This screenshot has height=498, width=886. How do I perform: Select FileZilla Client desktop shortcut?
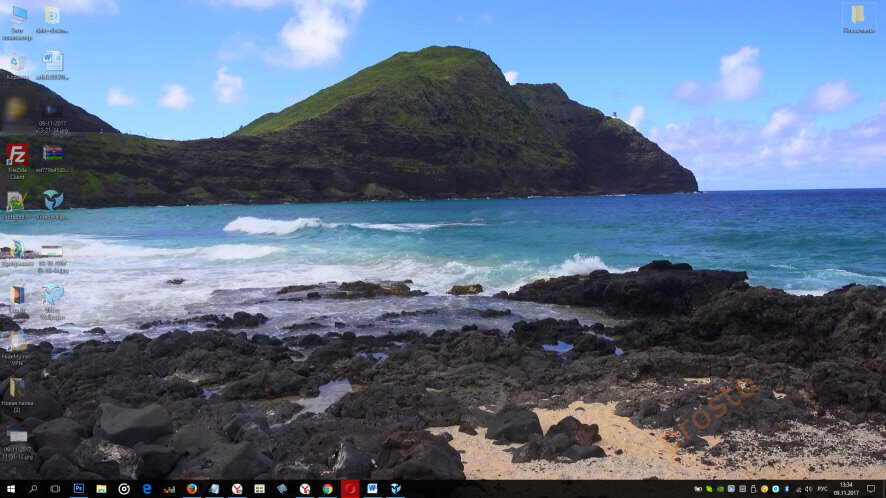pyautogui.click(x=18, y=161)
